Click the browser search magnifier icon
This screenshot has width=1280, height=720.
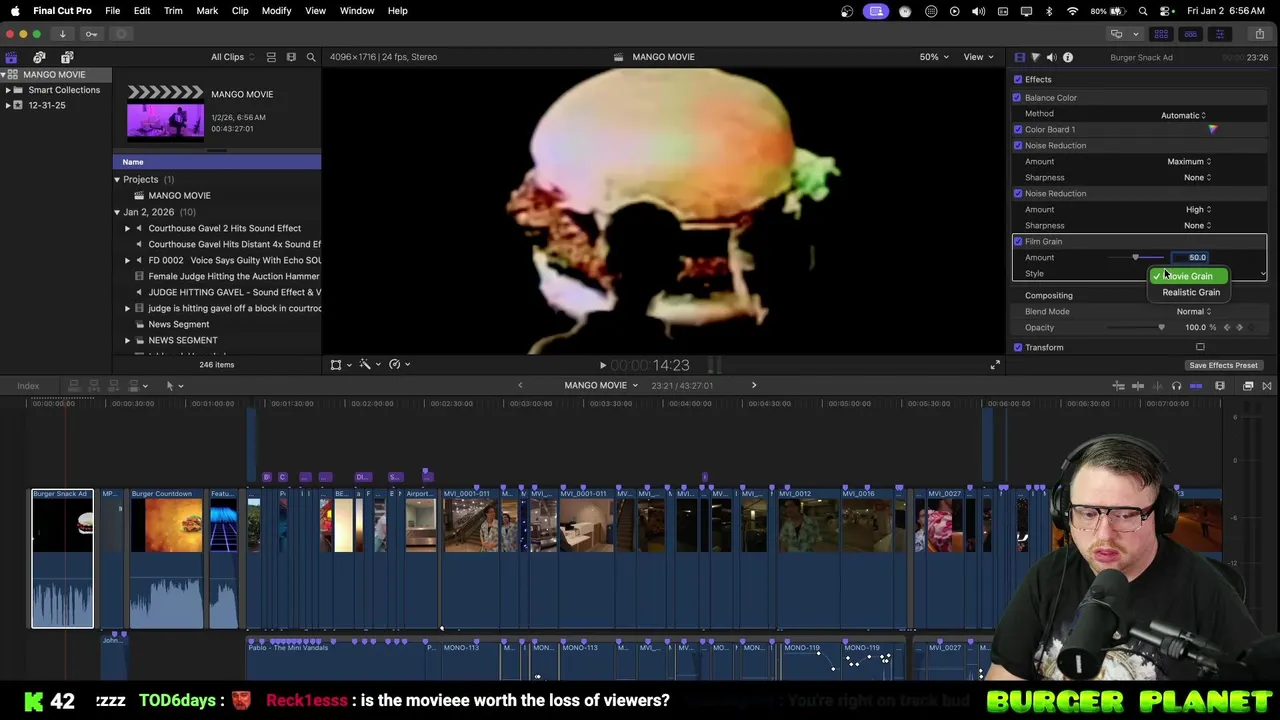tap(311, 57)
